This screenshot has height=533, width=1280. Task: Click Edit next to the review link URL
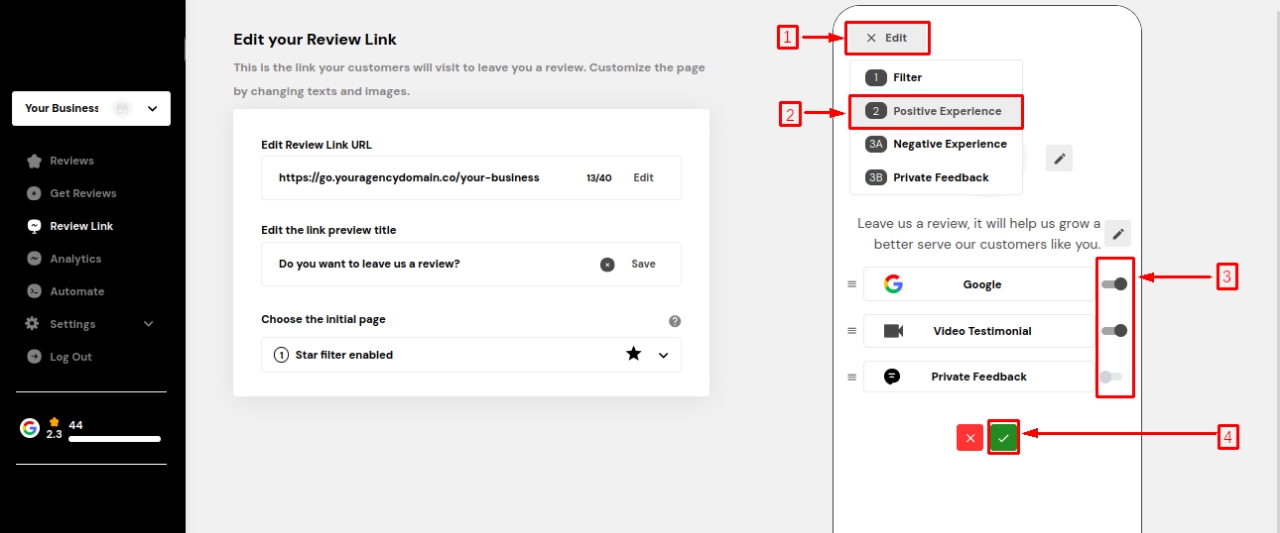(643, 178)
